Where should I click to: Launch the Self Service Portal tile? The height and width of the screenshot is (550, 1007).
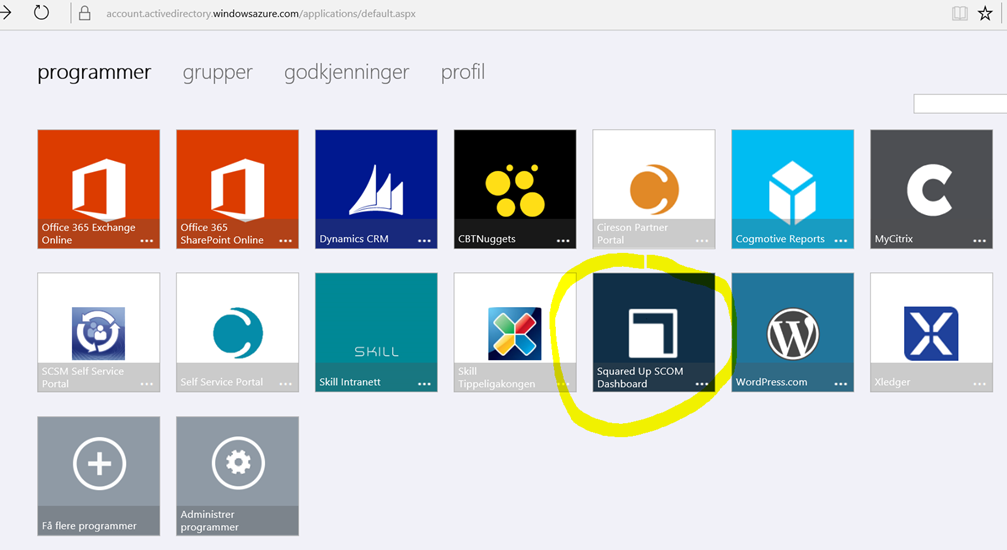coord(237,332)
